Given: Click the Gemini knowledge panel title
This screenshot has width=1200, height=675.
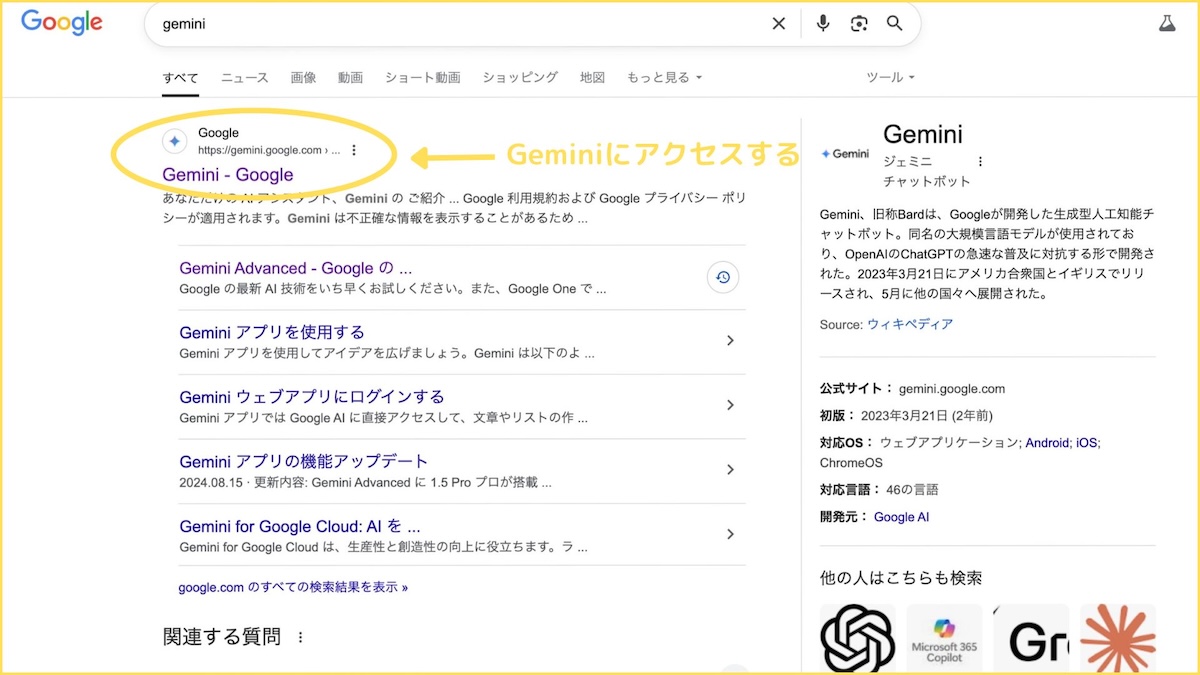Looking at the screenshot, I should coord(923,134).
